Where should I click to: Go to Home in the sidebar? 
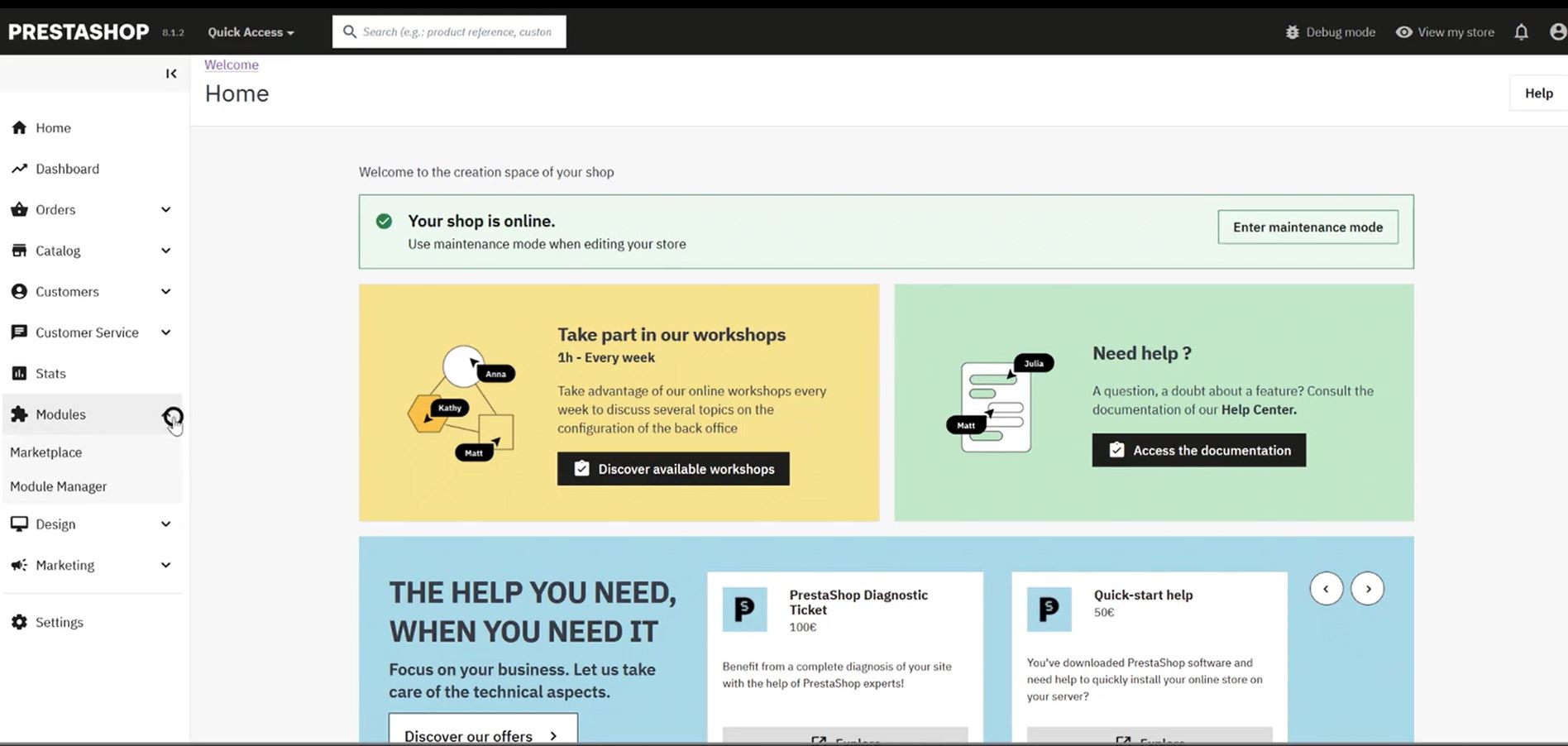pyautogui.click(x=53, y=128)
